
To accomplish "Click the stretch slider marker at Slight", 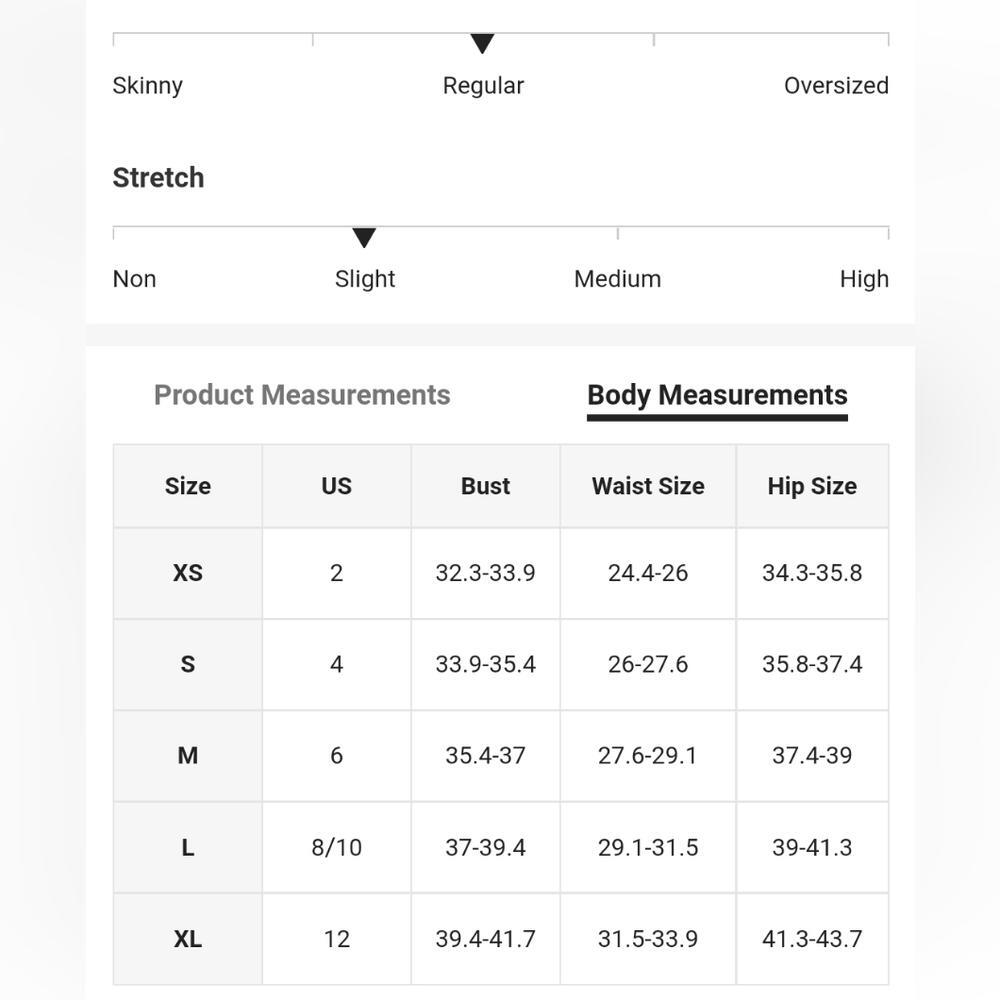I will coord(364,238).
